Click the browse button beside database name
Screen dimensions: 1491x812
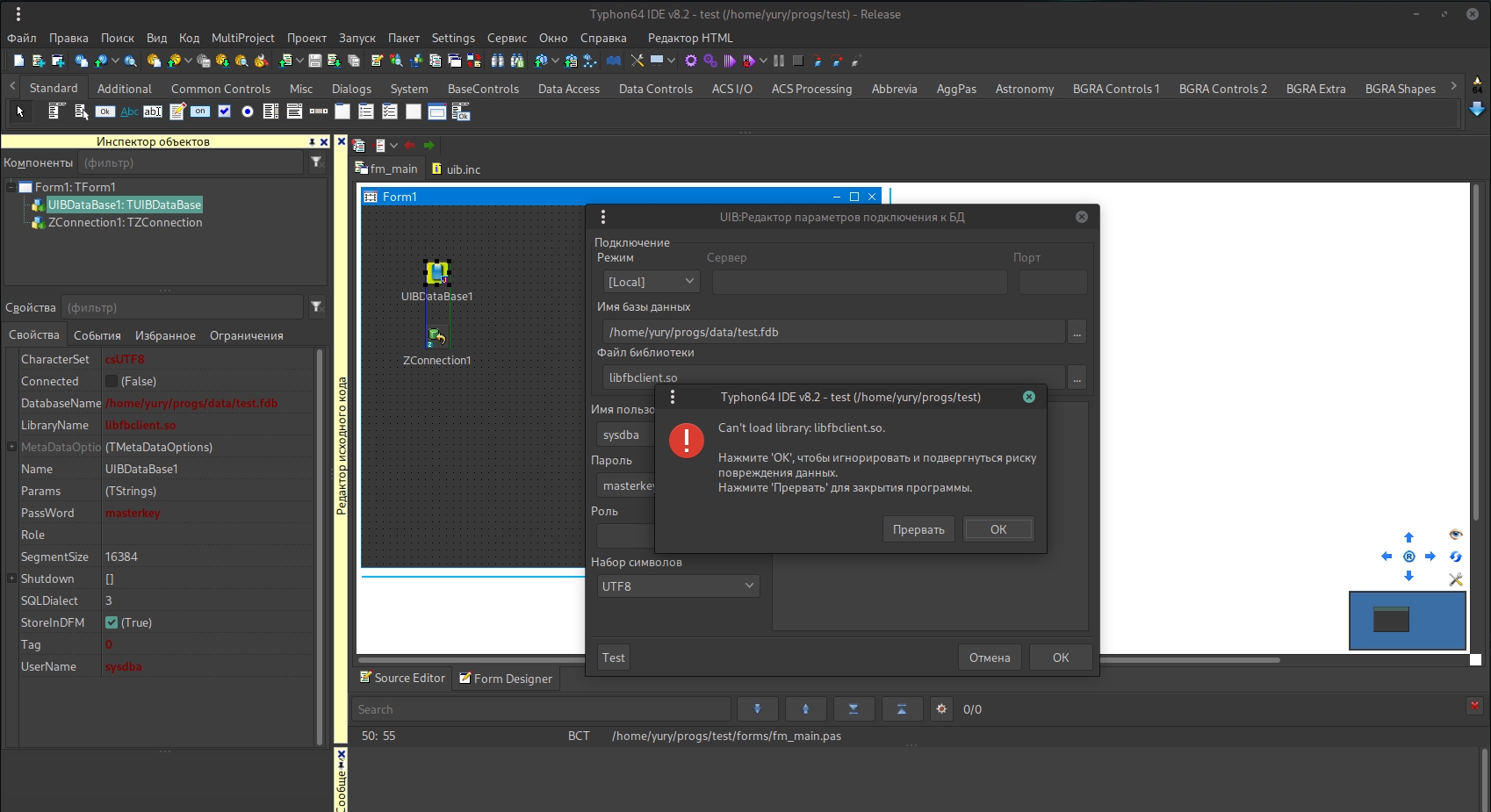[1077, 332]
